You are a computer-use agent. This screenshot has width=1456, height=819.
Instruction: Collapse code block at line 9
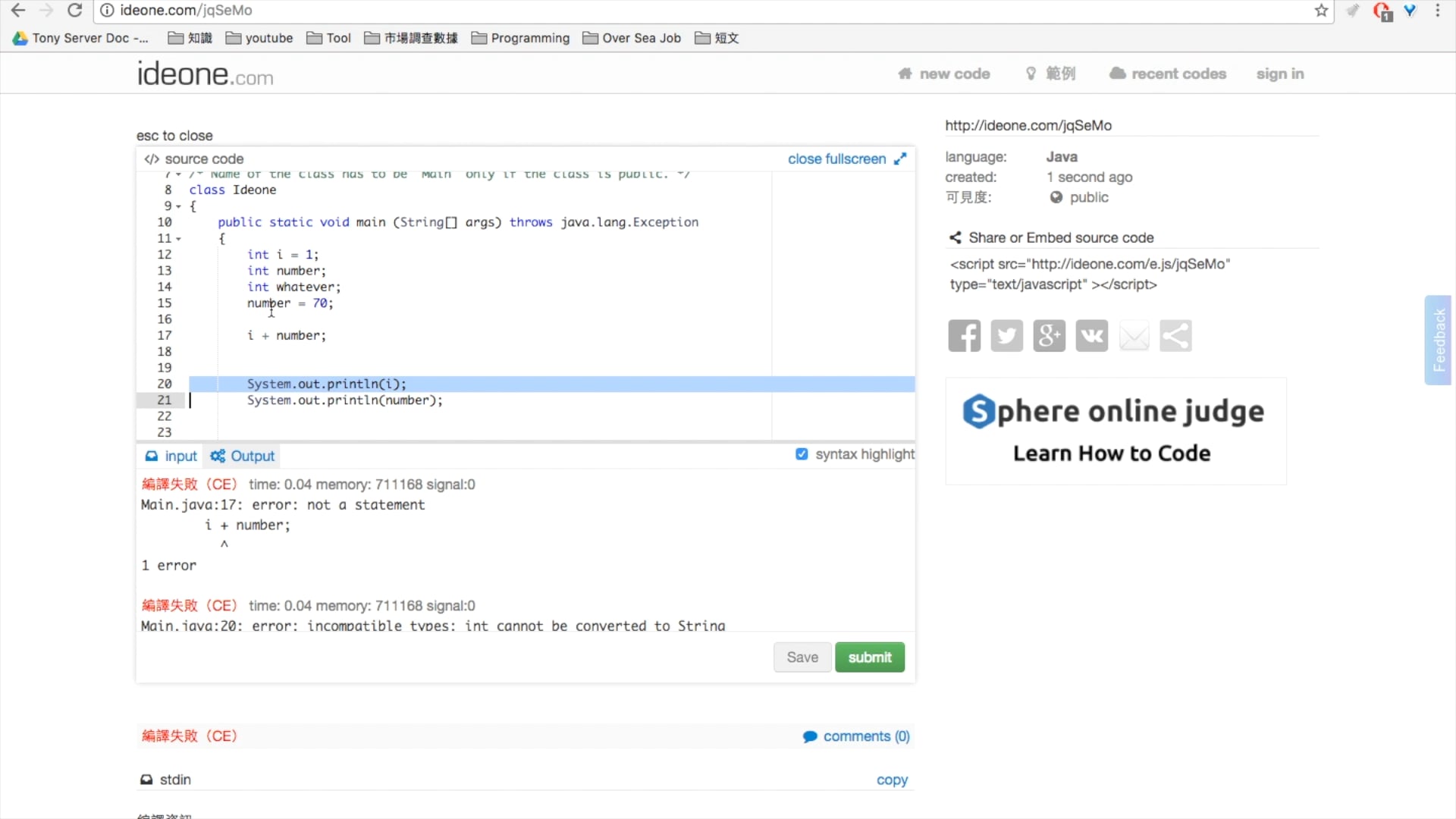click(x=178, y=206)
